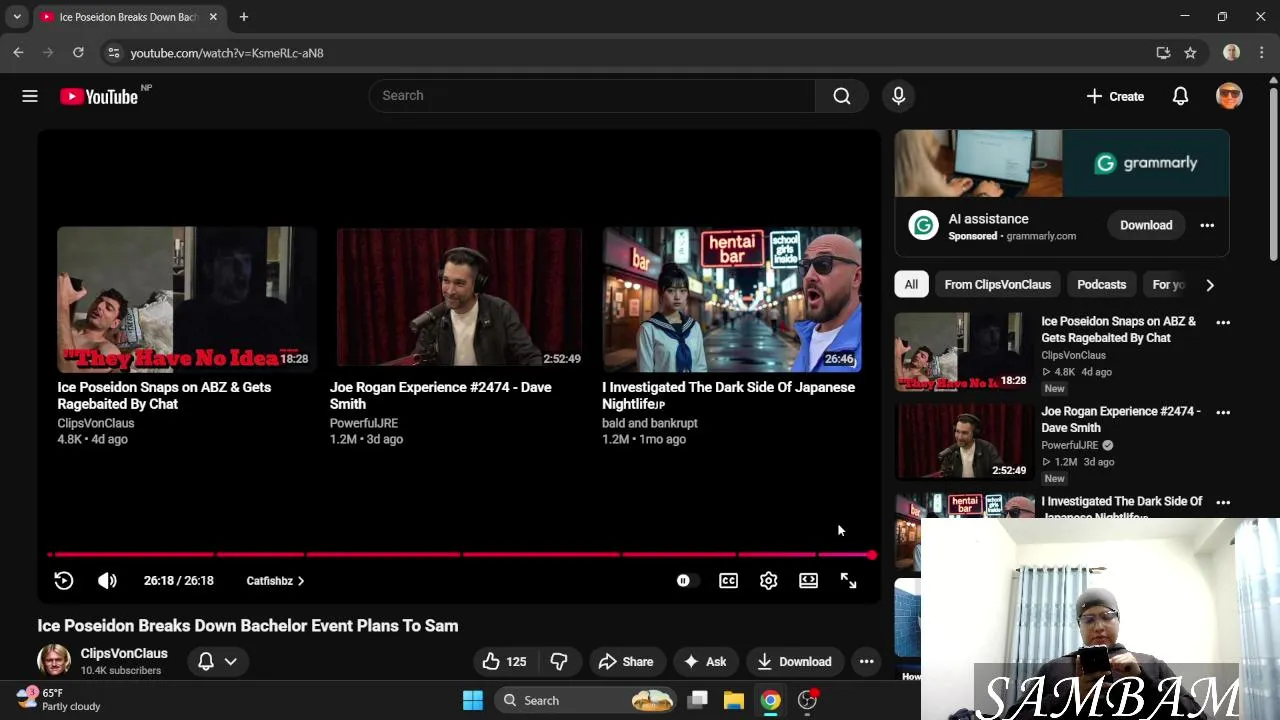Enter full screen mode
The width and height of the screenshot is (1280, 720).
click(x=848, y=581)
